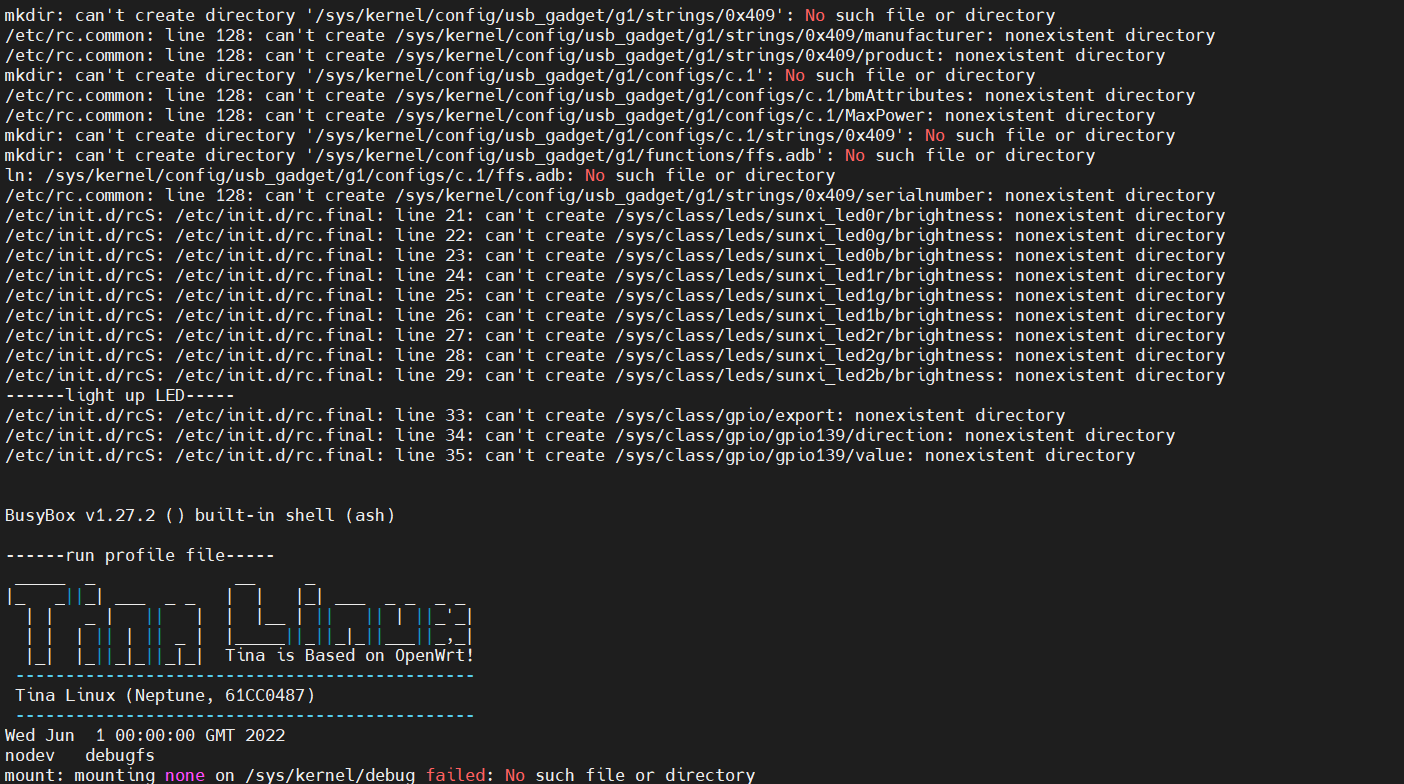The width and height of the screenshot is (1404, 784).
Task: Click the BusyBox v1.27.2 shell banner line
Action: coord(200,516)
